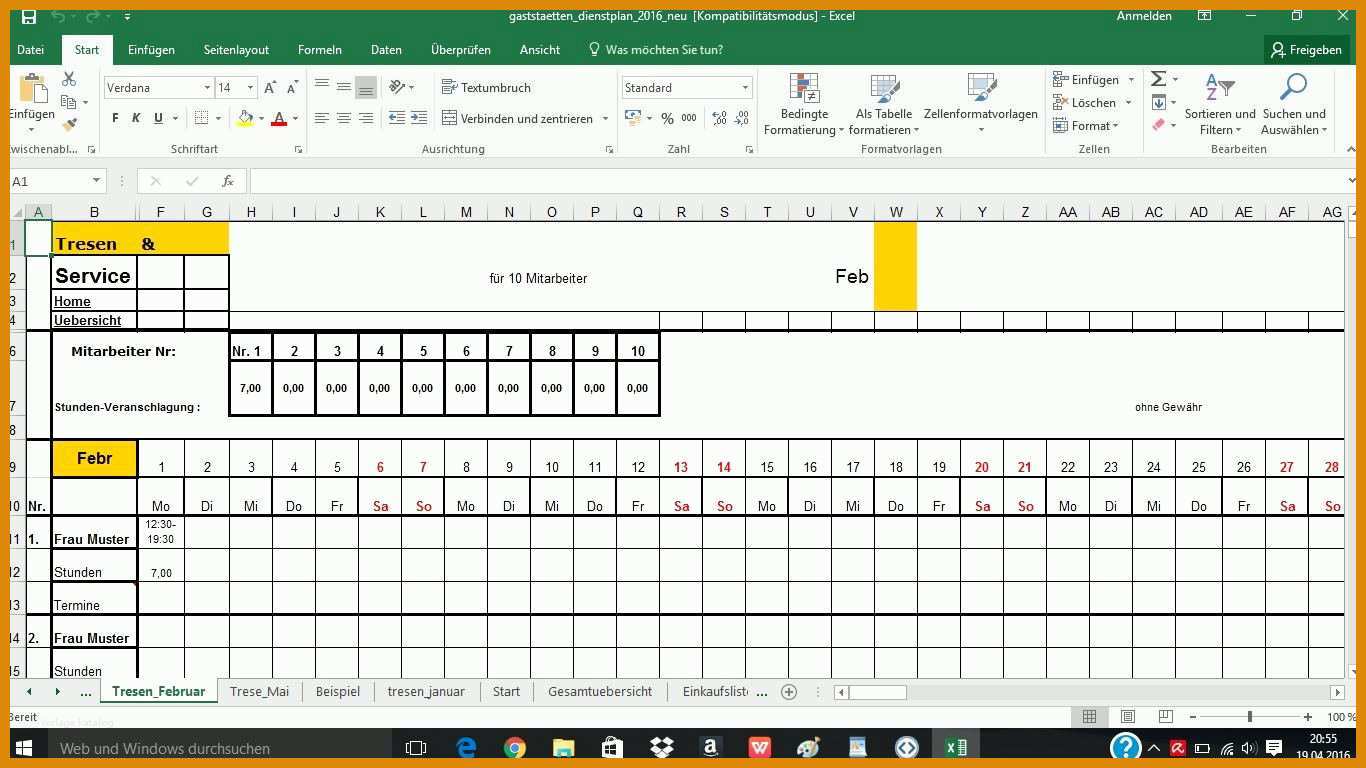Open the Datei tab
This screenshot has width=1366, height=768.
tap(31, 49)
